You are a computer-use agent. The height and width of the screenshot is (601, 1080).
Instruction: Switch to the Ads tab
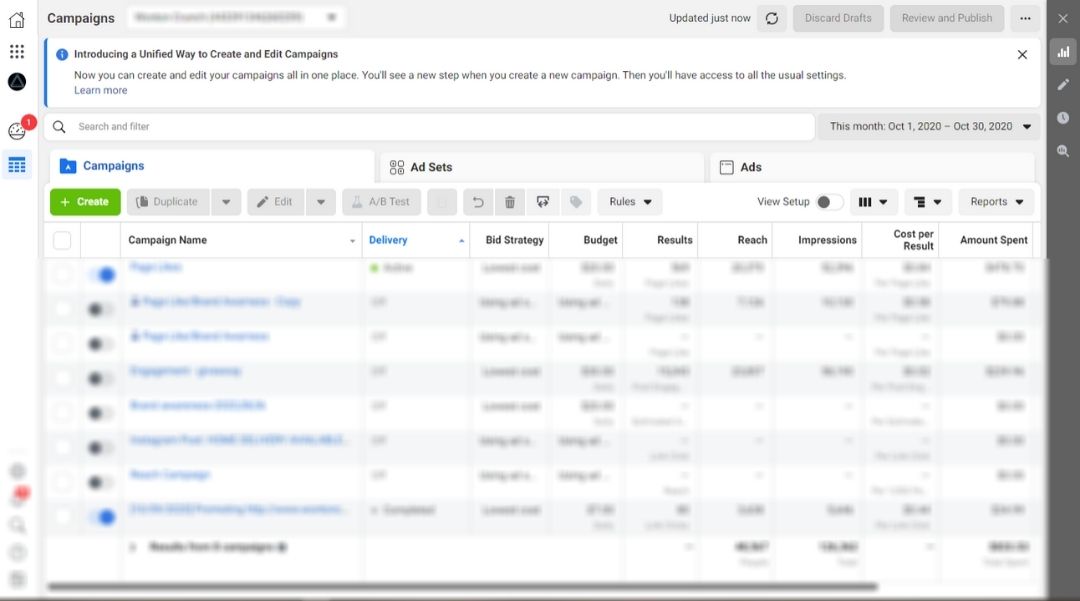tap(750, 166)
